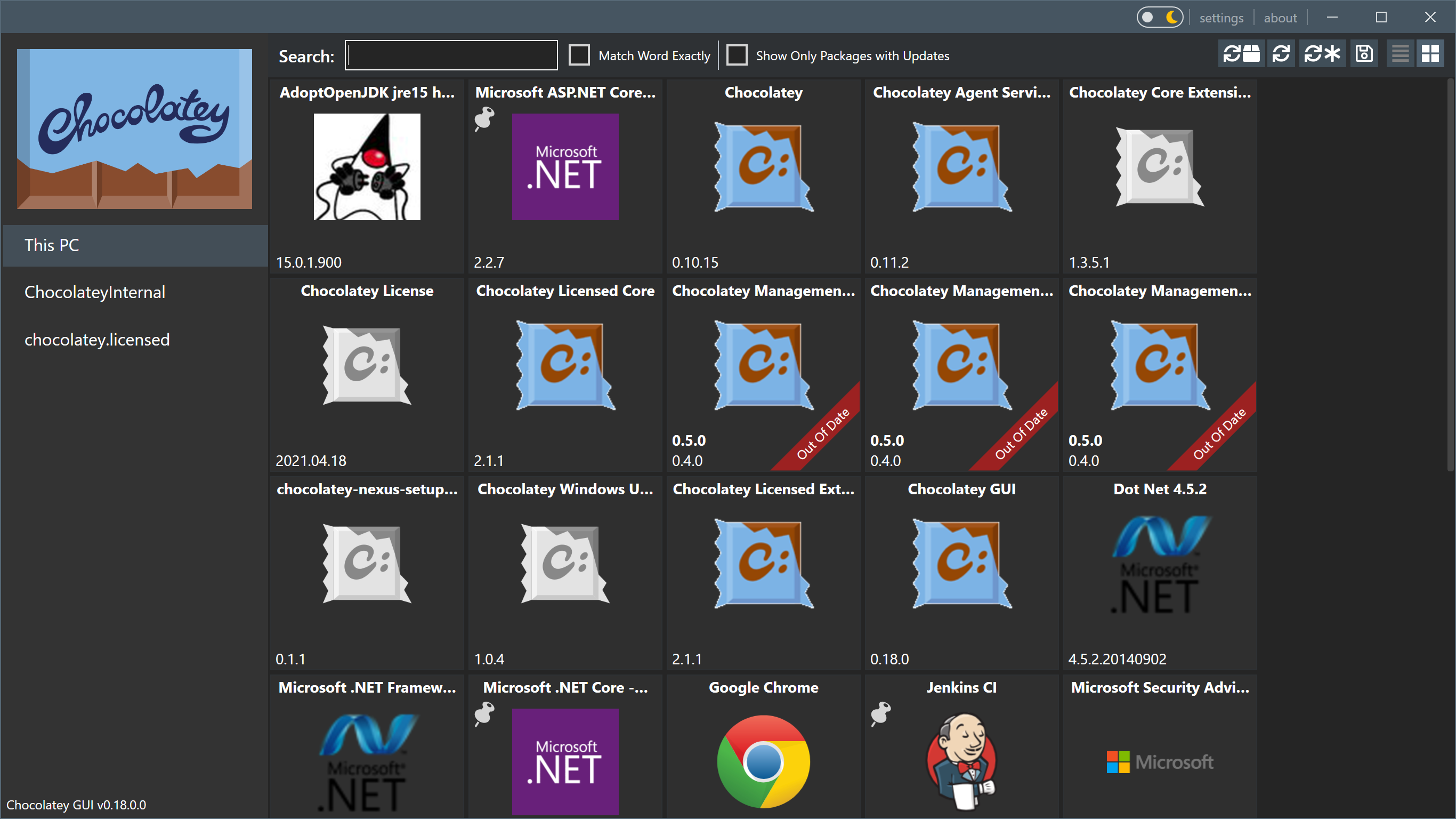Click the Chocolatey Windows Update gray icon
The height and width of the screenshot is (819, 1456).
[x=565, y=564]
